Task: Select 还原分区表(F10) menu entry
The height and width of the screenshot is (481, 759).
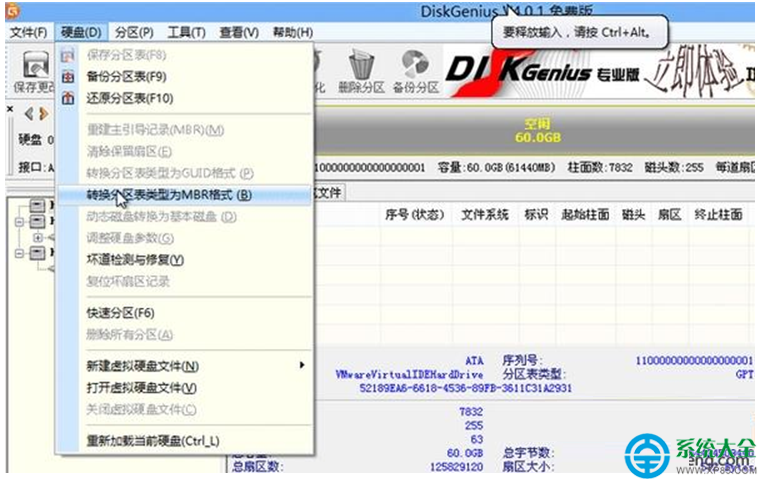Action: click(130, 98)
